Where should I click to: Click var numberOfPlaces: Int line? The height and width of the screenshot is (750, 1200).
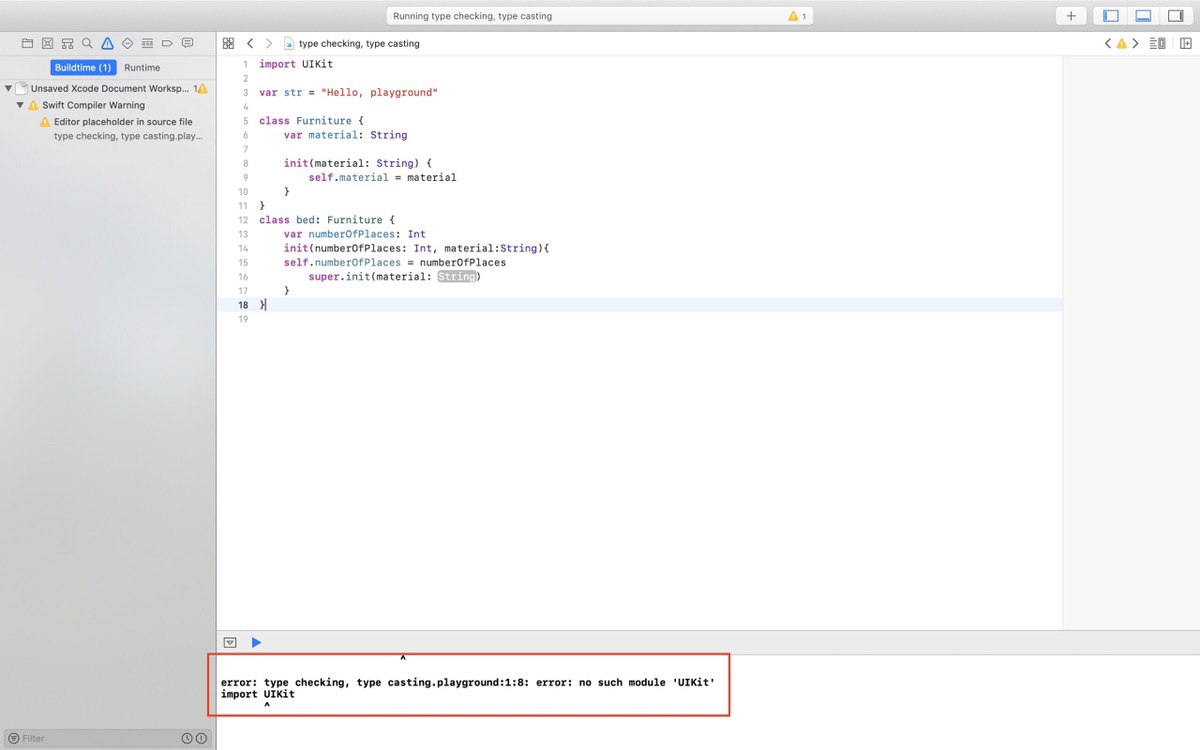(355, 234)
